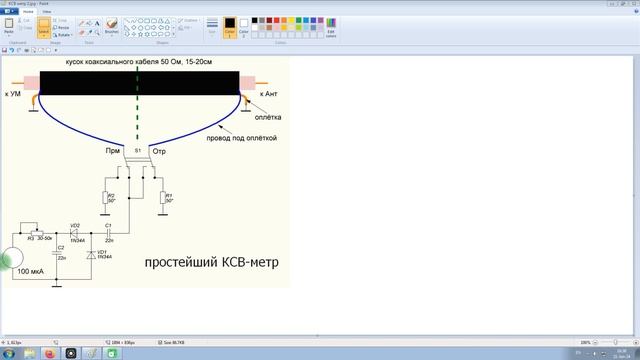Undo the last action
The height and width of the screenshot is (360, 640).
point(12,50)
